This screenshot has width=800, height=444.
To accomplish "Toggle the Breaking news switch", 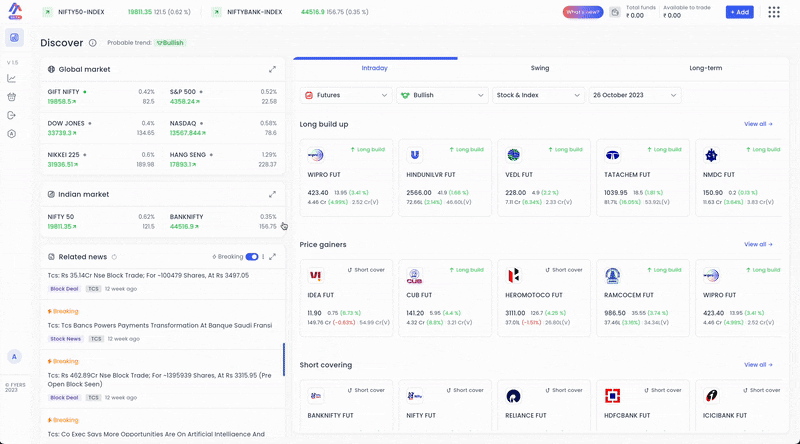I will [252, 257].
